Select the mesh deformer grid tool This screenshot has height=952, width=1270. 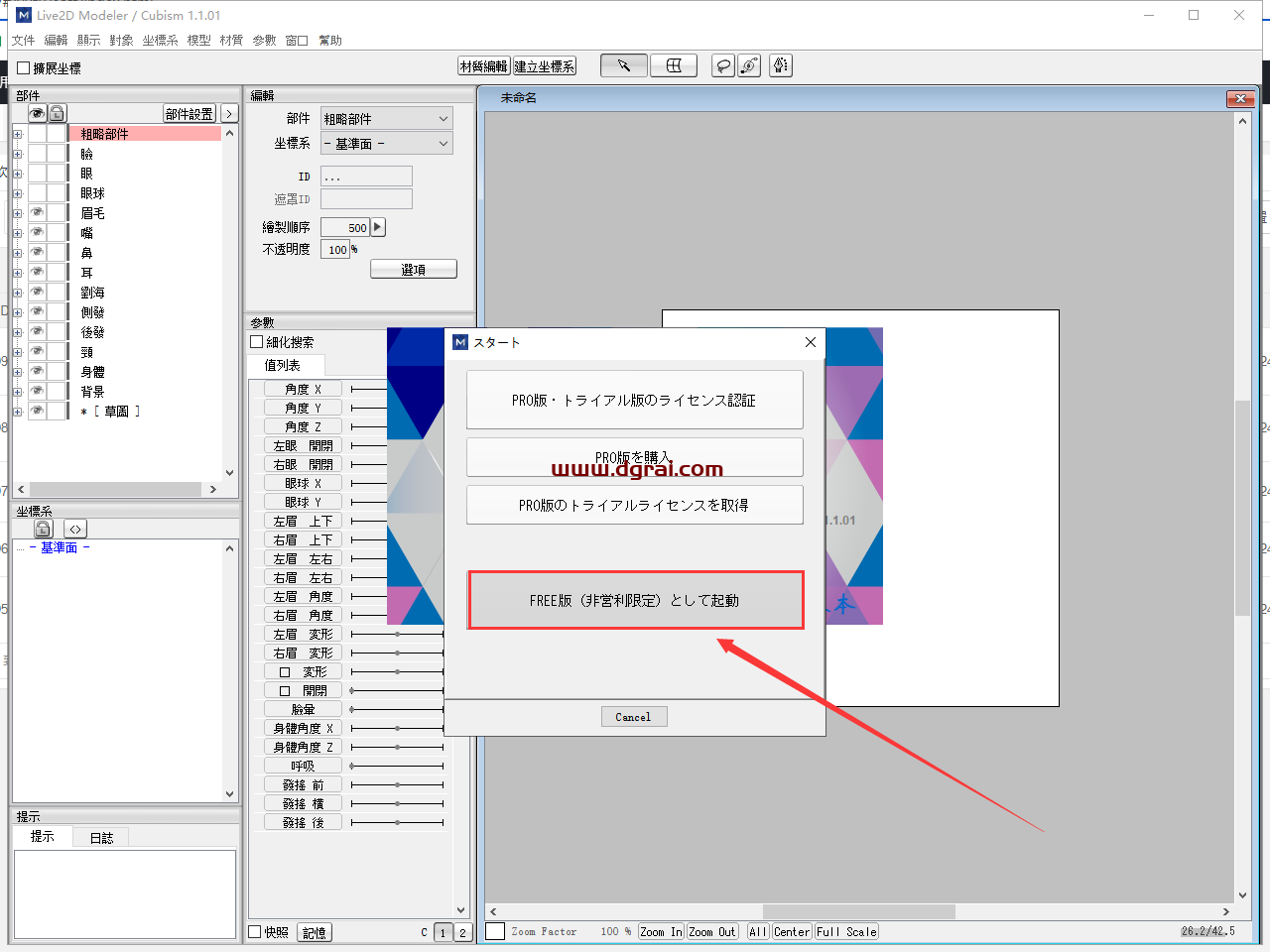point(674,65)
